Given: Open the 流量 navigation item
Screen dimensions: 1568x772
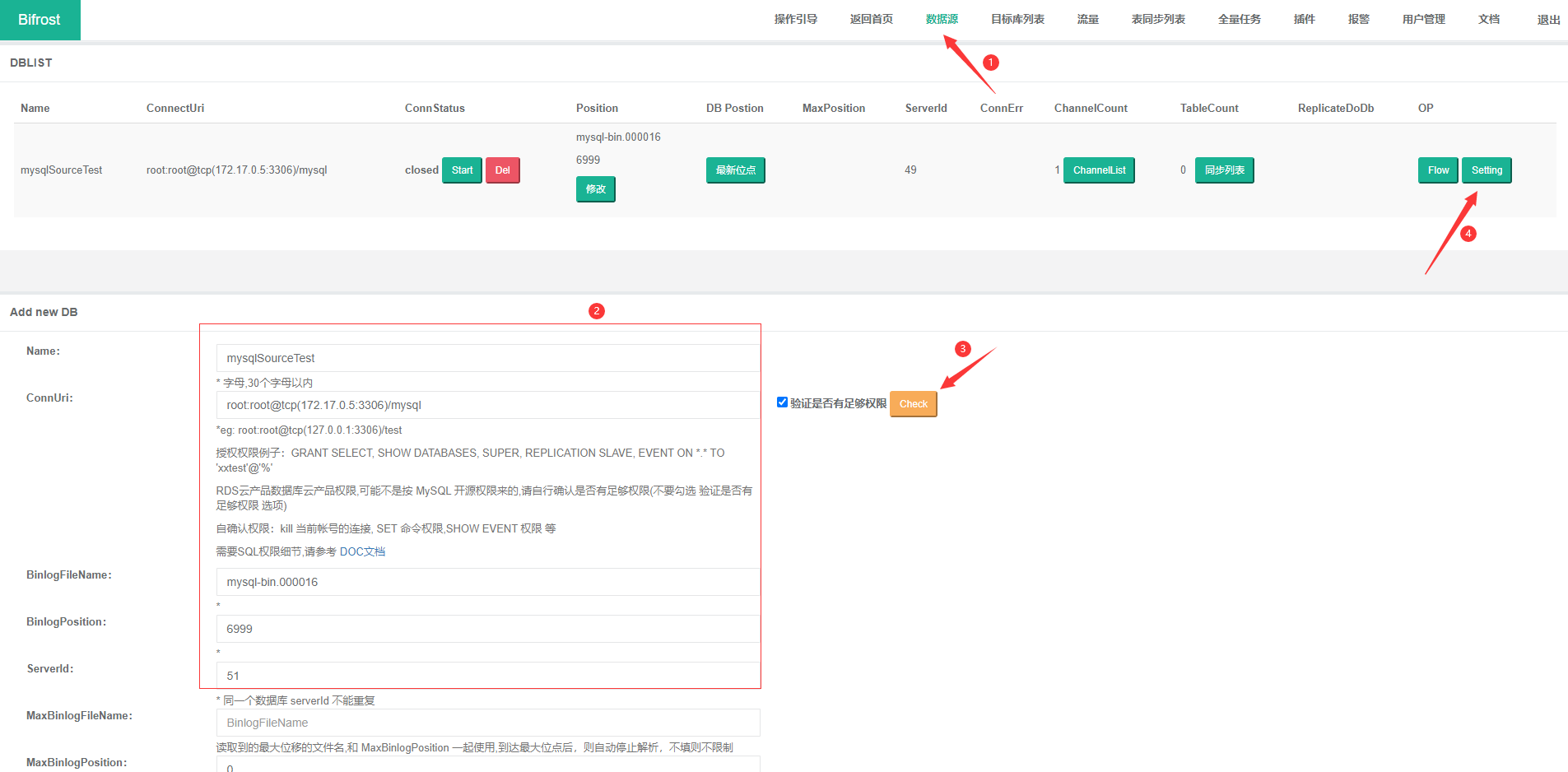Looking at the screenshot, I should click(1087, 19).
